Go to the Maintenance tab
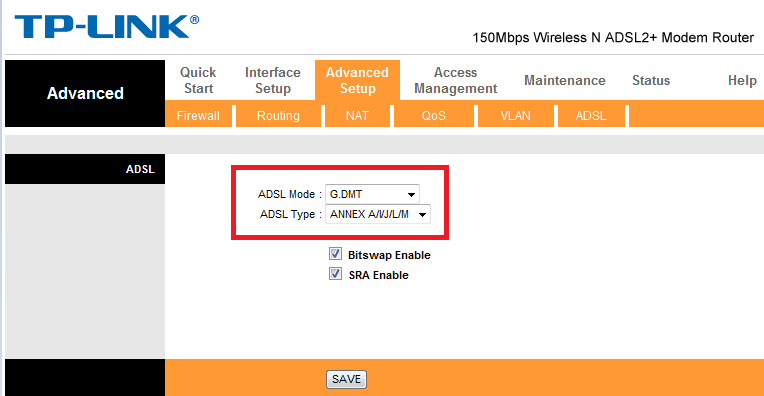Viewport: 764px width, 396px height. coord(565,80)
